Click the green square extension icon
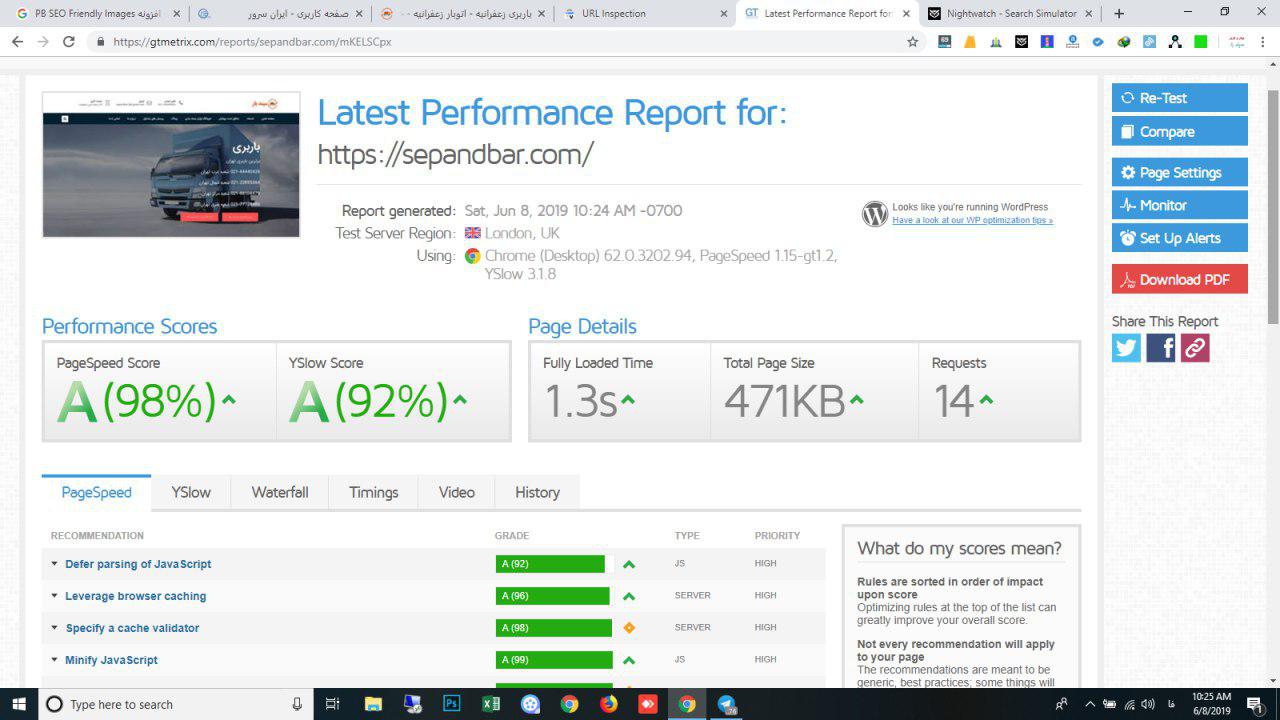Image resolution: width=1280 pixels, height=720 pixels. (1201, 42)
